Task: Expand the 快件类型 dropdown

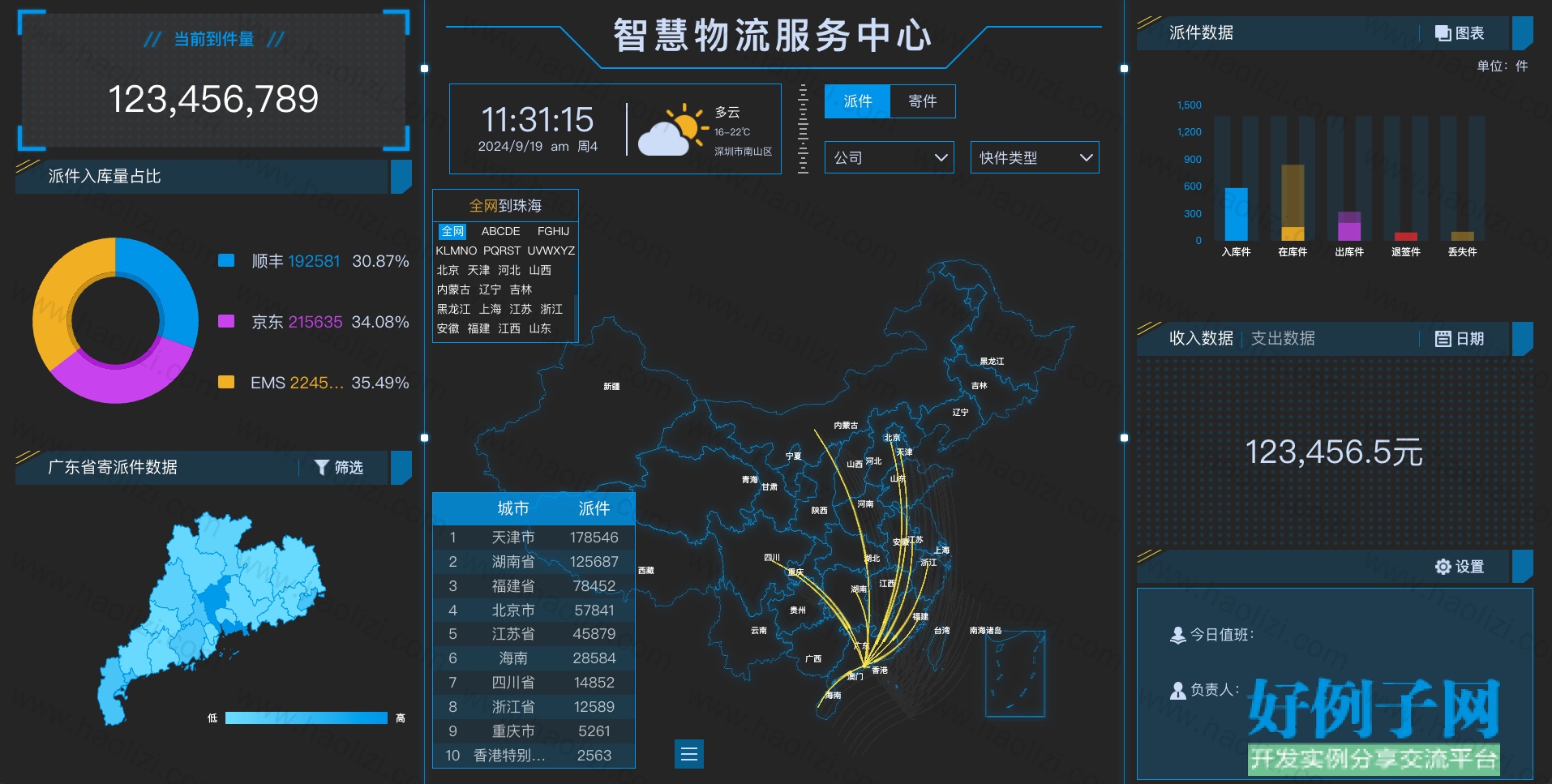Action: coord(1035,157)
